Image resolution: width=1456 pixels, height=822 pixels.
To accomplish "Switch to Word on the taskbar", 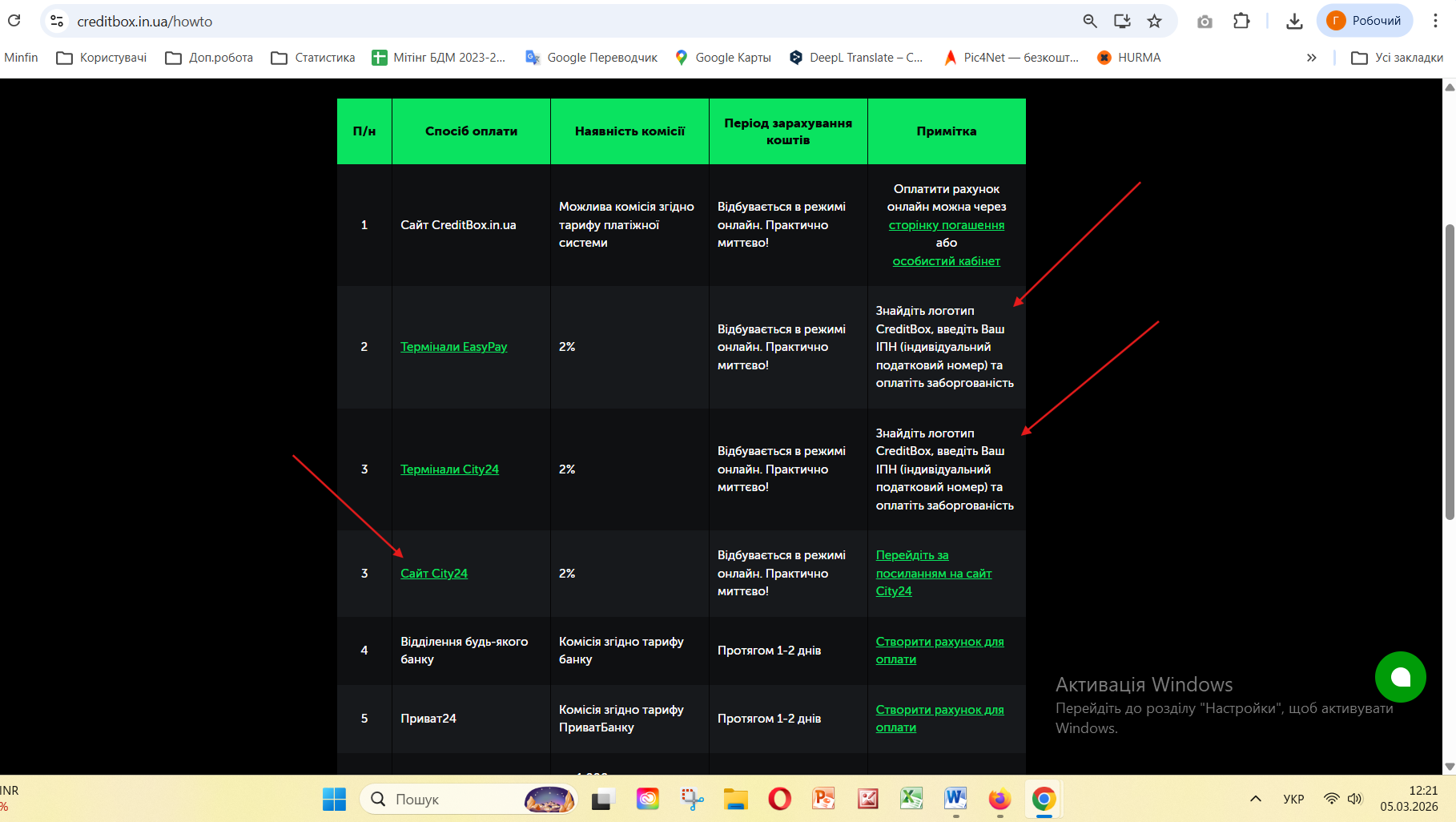I will pyautogui.click(x=955, y=799).
